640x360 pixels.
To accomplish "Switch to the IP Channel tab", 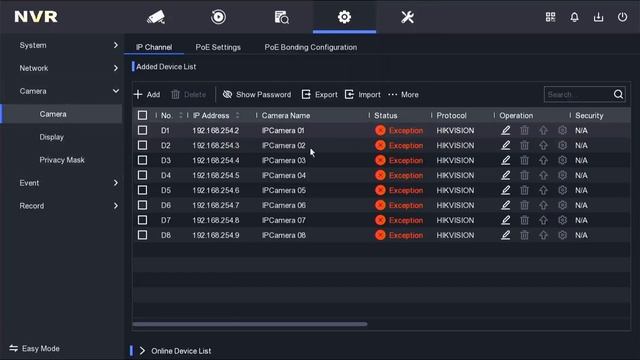I will 154,47.
